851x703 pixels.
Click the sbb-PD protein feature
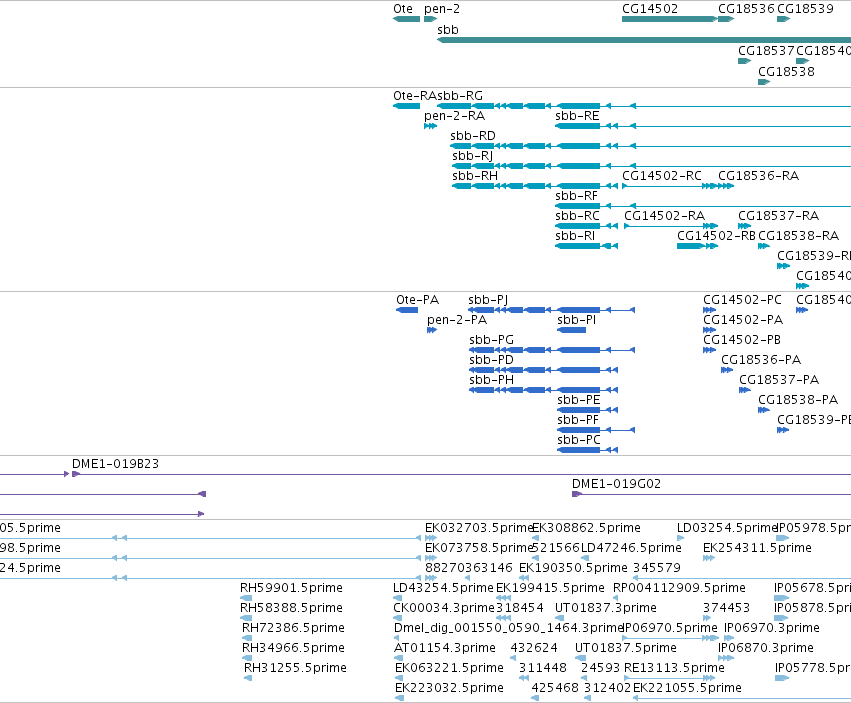coord(543,370)
